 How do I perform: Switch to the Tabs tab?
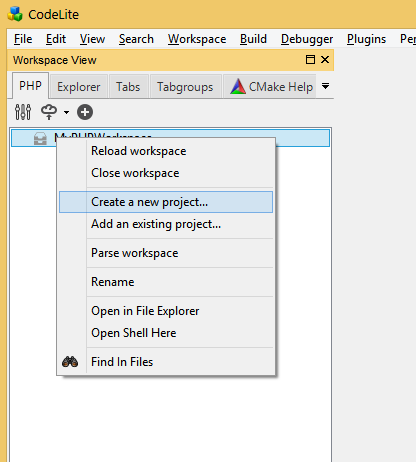pyautogui.click(x=128, y=87)
